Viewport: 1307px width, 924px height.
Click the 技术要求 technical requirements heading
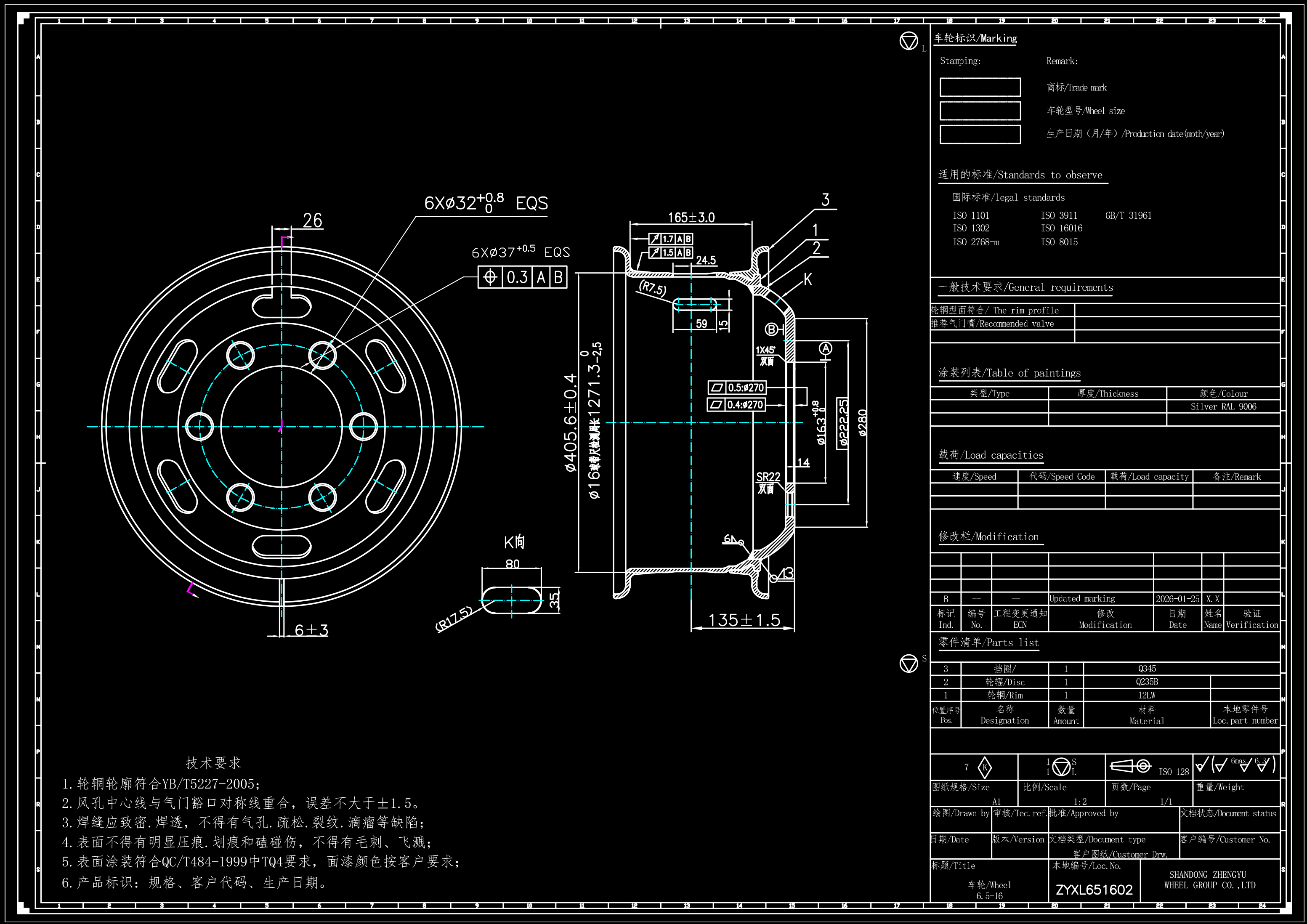[213, 762]
